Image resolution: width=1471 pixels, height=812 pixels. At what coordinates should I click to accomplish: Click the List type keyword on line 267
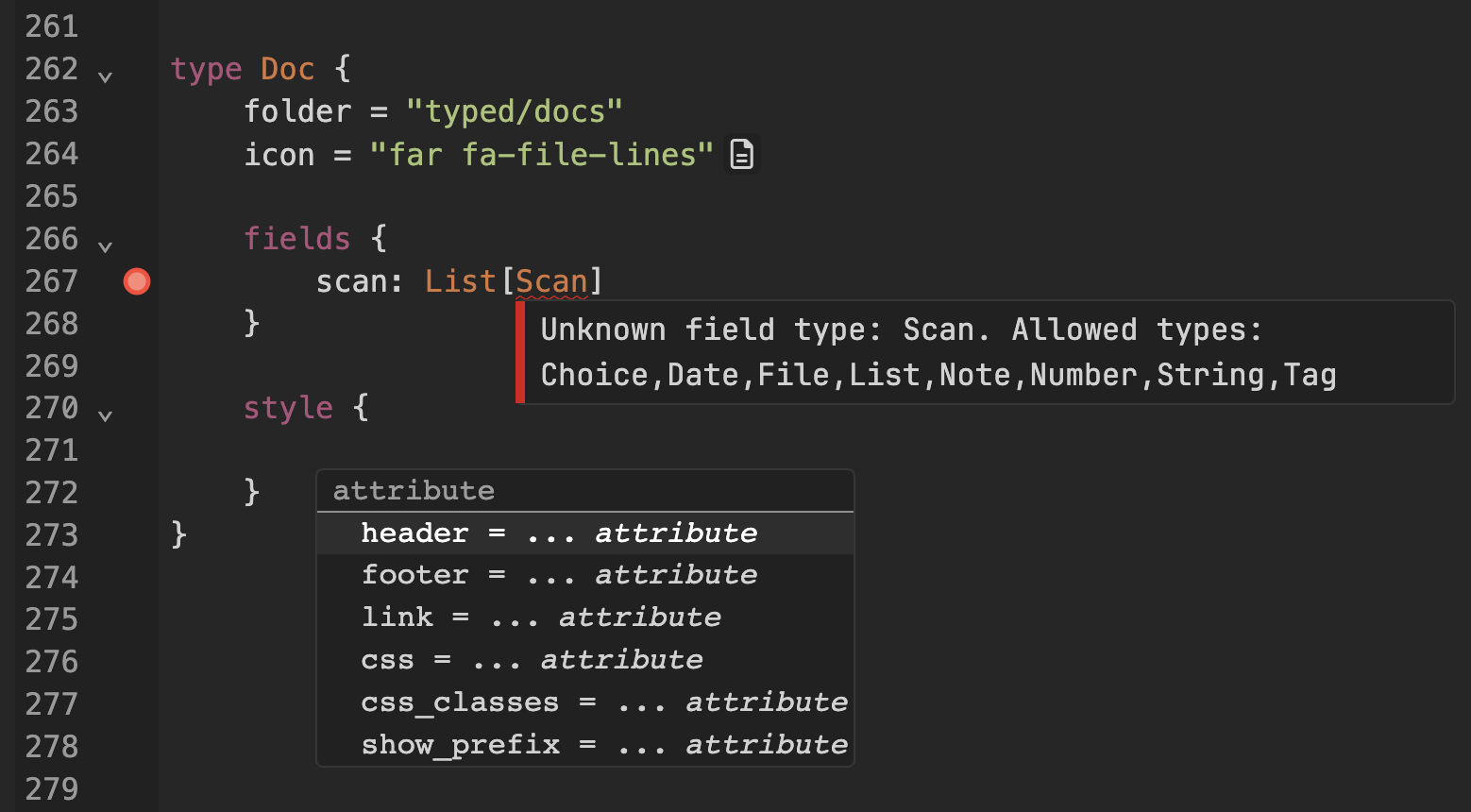point(460,281)
